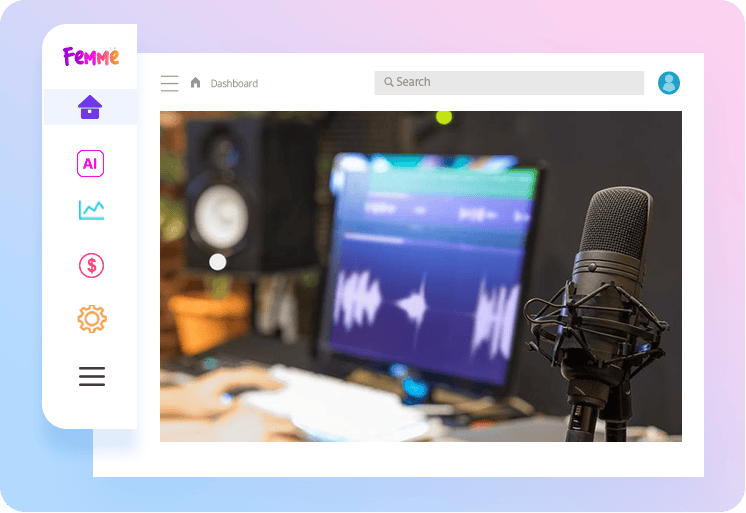Open the orange settings gear
Screen dimensions: 746x513
coord(92,319)
